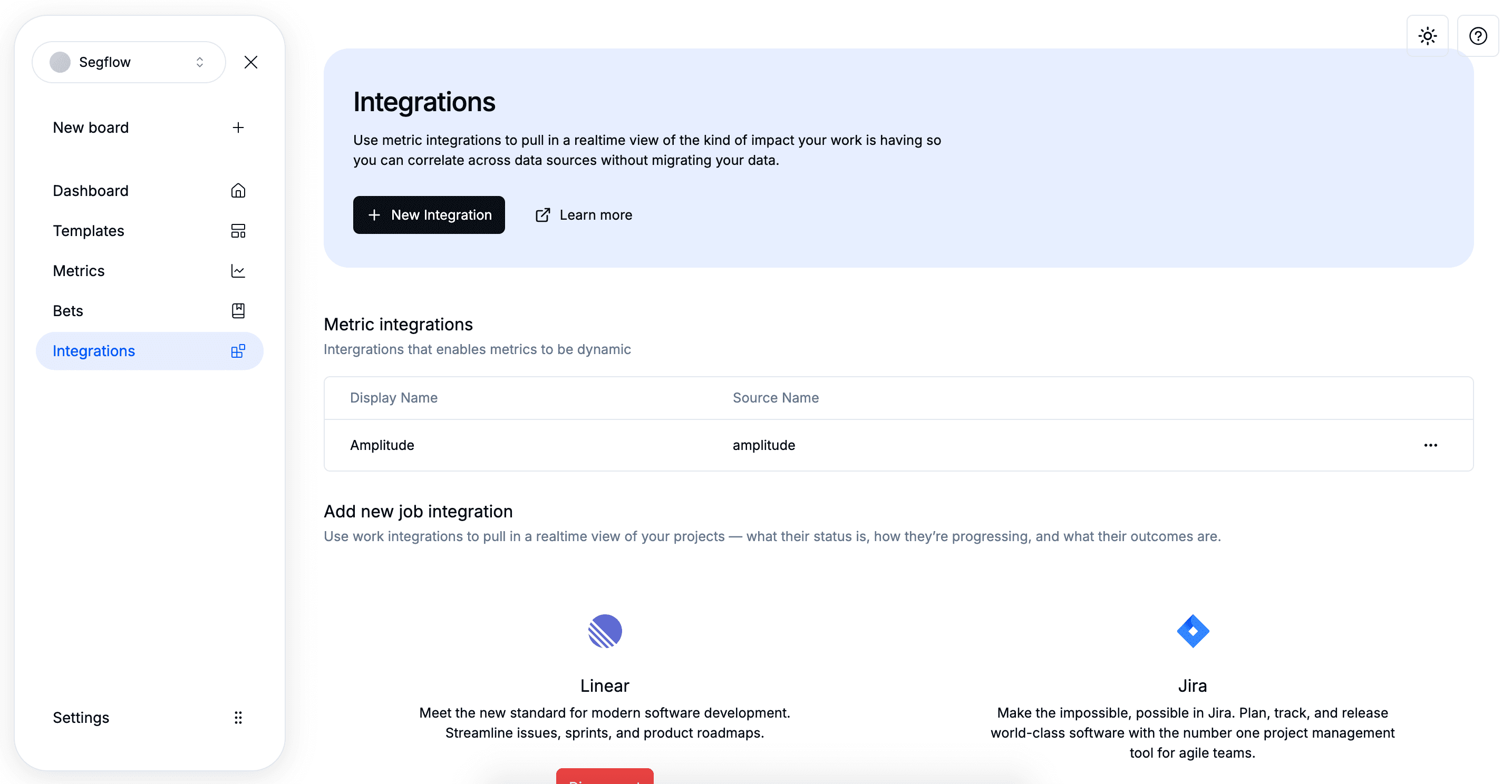Screen dimensions: 1512x784
Task: Go to the Metrics page
Action: coord(79,270)
